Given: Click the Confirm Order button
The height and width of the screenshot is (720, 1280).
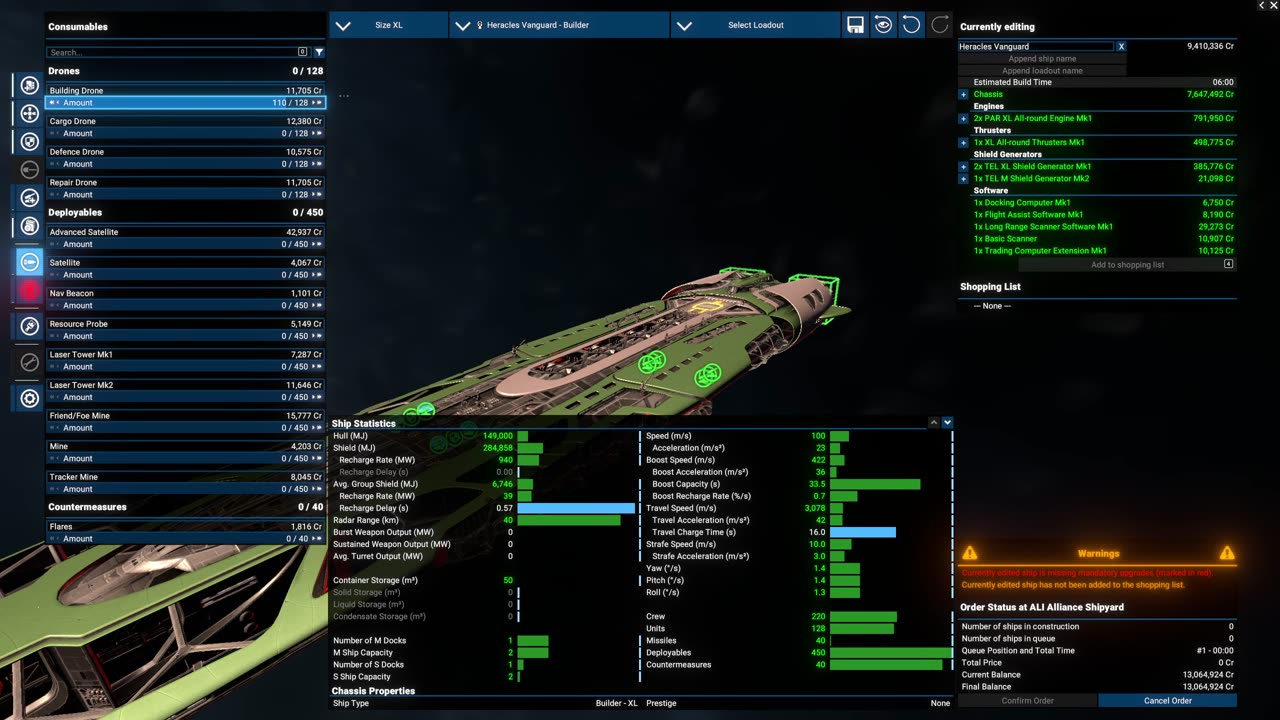Looking at the screenshot, I should click(x=1028, y=701).
